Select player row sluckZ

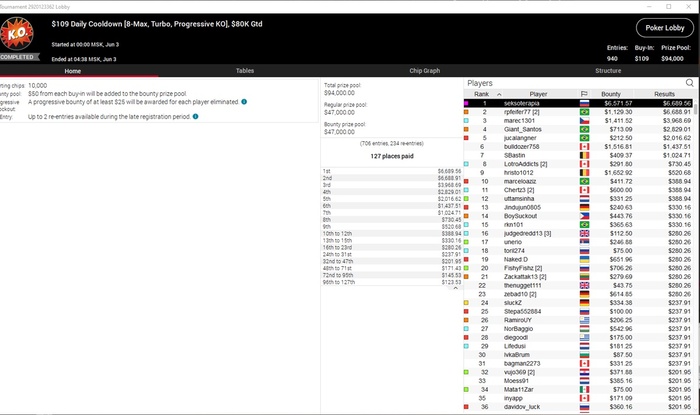coord(578,303)
